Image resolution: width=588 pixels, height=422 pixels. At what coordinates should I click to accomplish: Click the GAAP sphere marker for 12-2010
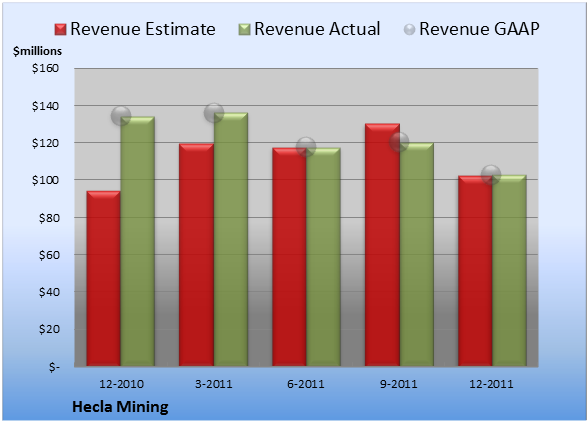(x=121, y=116)
